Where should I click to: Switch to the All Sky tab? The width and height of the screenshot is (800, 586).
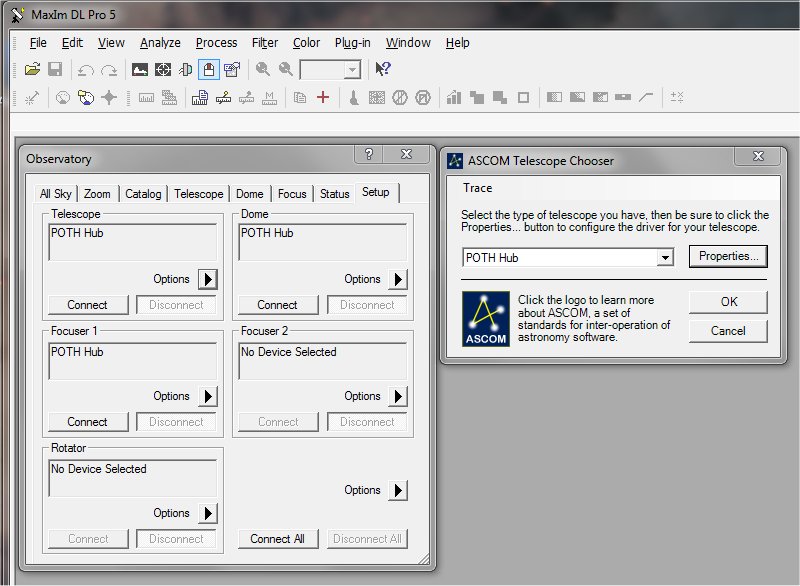pos(56,194)
